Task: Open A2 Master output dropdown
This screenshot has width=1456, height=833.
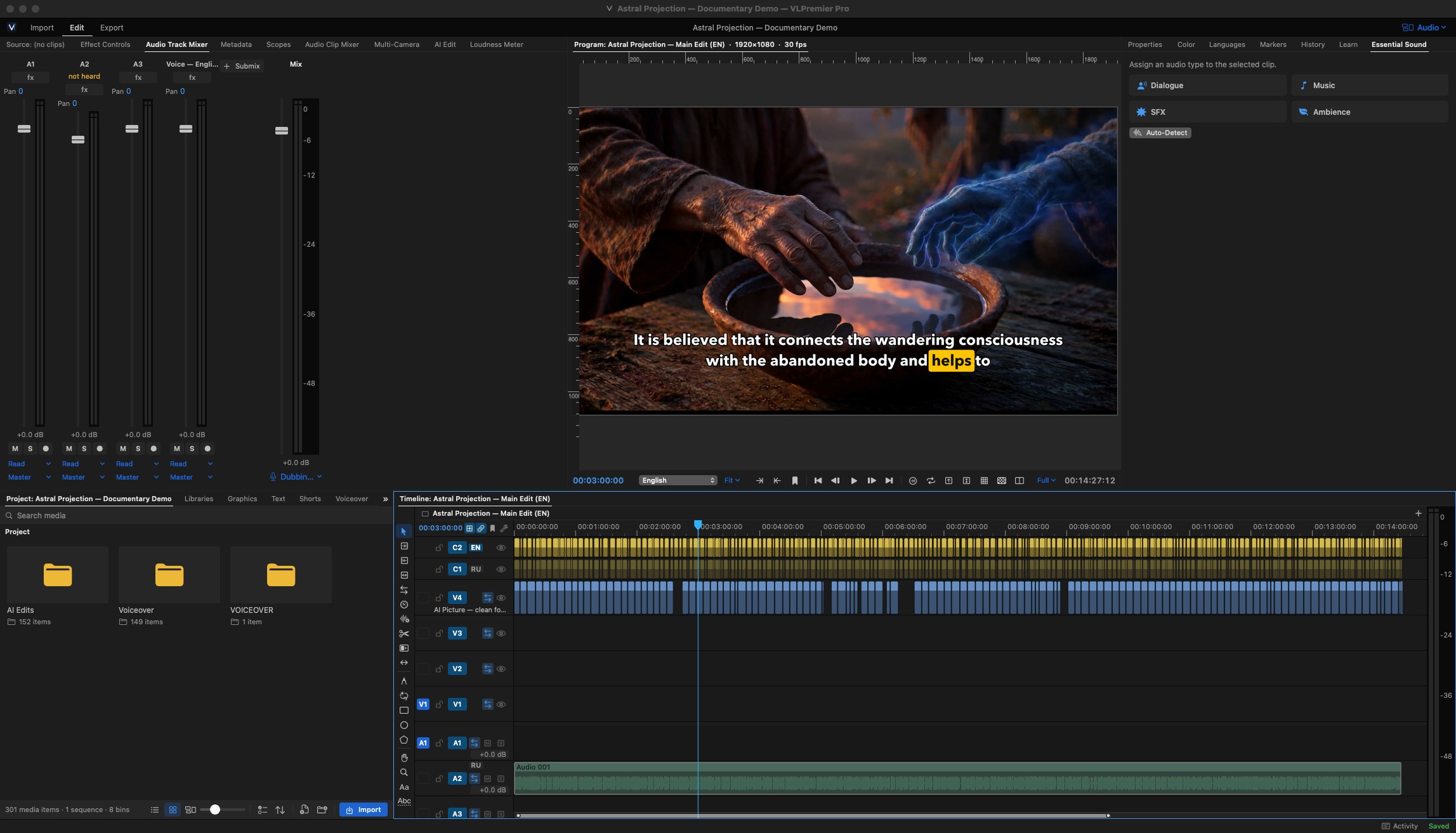Action: (83, 477)
